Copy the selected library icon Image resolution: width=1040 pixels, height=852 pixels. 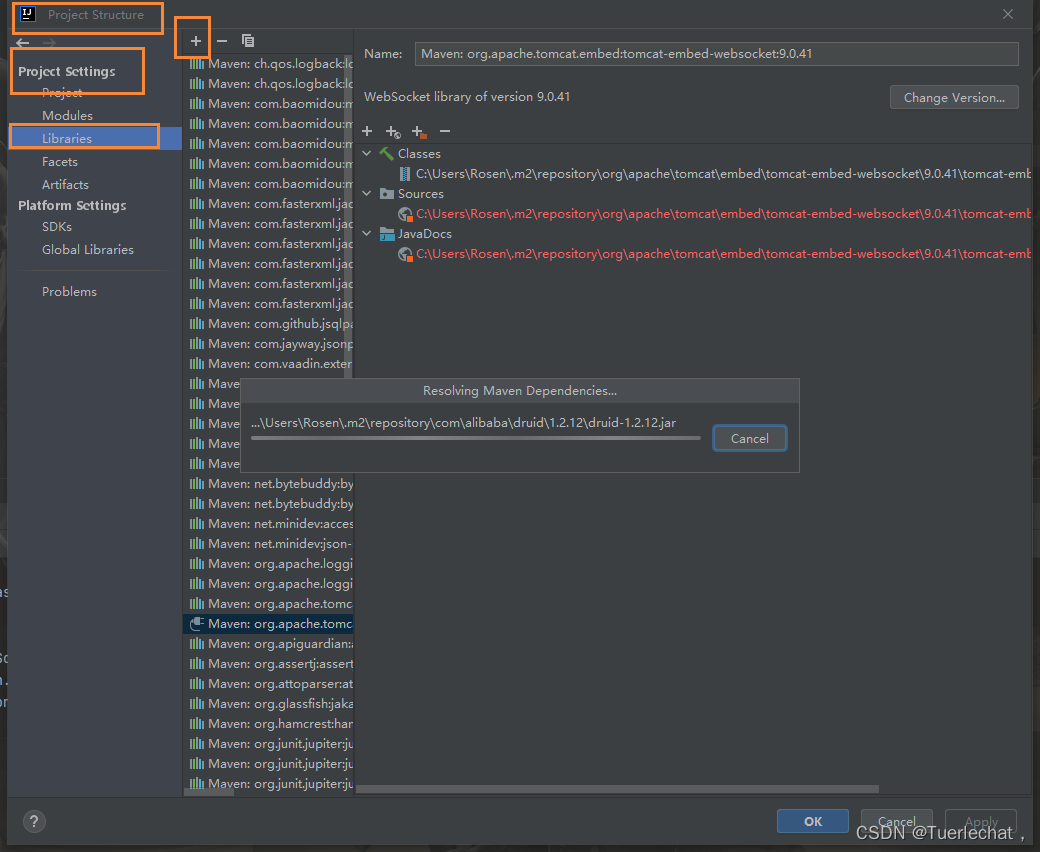tap(248, 41)
